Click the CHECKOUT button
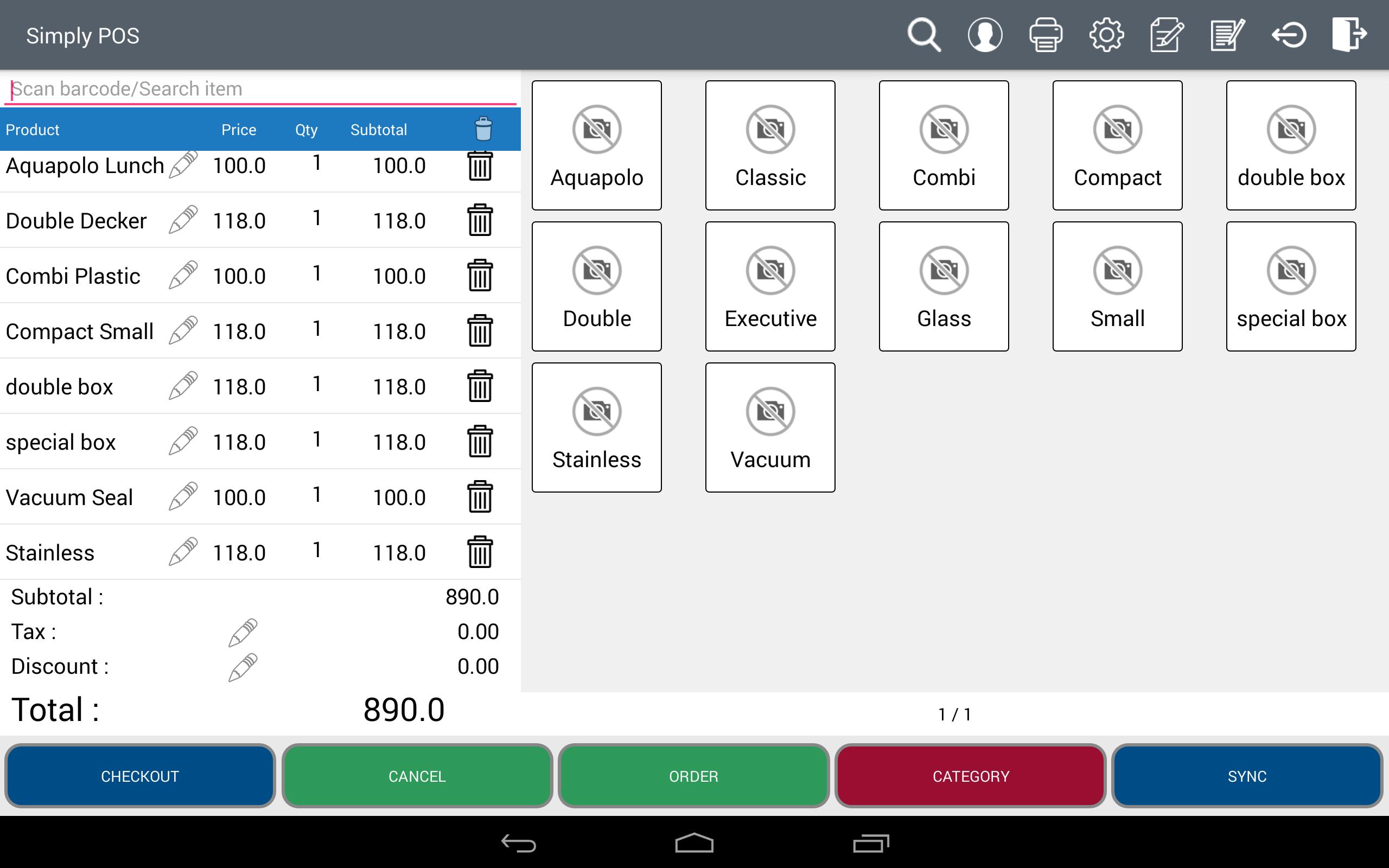Screen dimensions: 1389x868 pyautogui.click(x=139, y=776)
